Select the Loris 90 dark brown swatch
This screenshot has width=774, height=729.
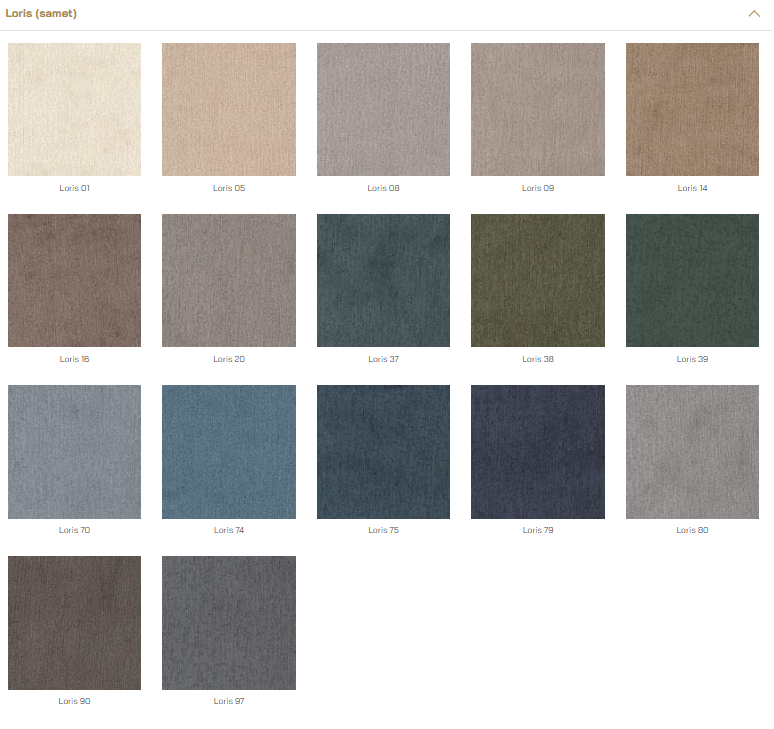pyautogui.click(x=75, y=623)
